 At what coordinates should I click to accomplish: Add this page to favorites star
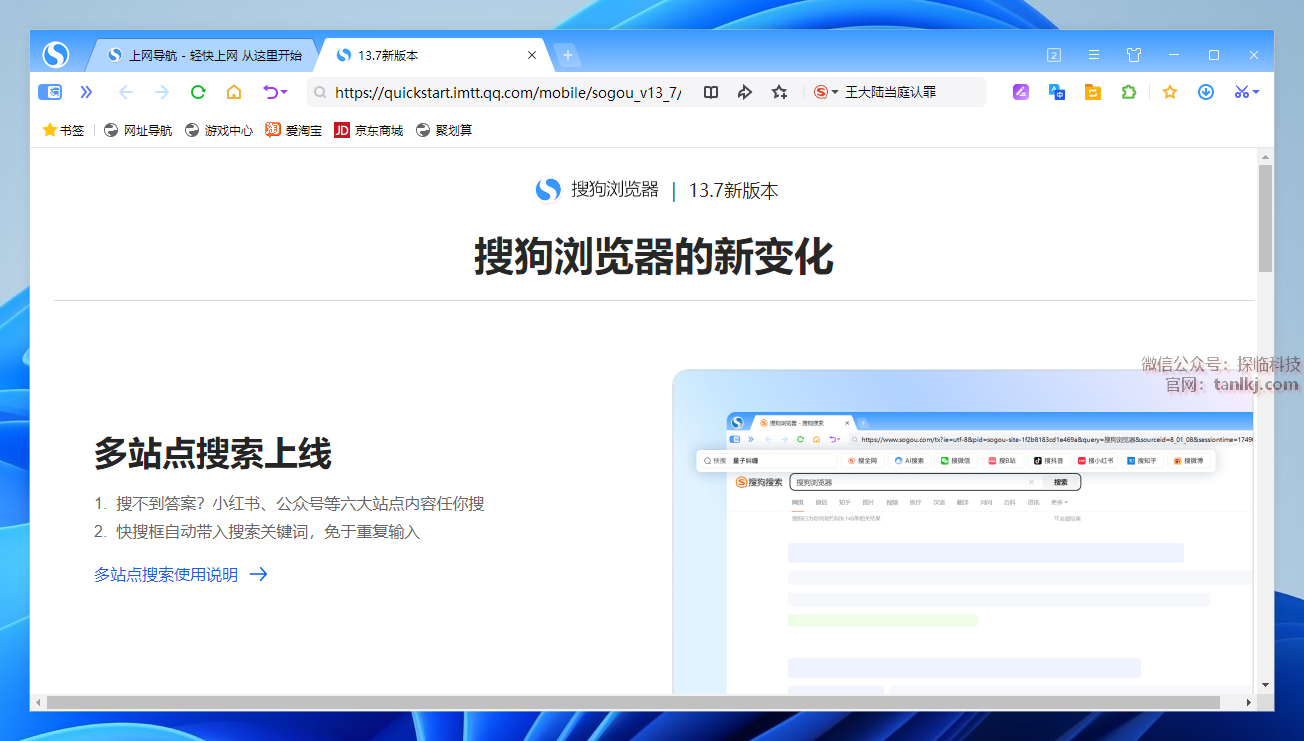[780, 92]
